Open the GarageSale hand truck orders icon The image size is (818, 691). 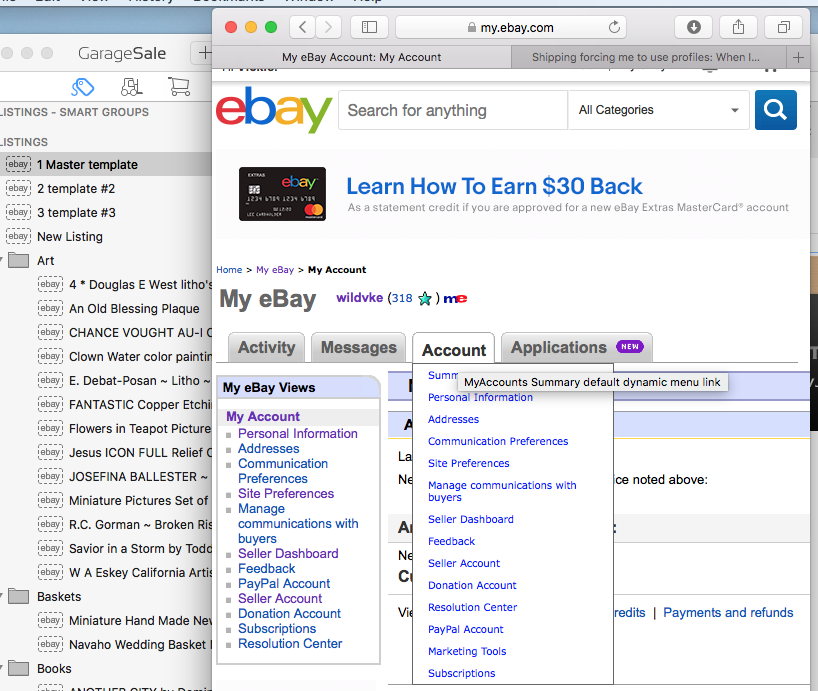(131, 87)
